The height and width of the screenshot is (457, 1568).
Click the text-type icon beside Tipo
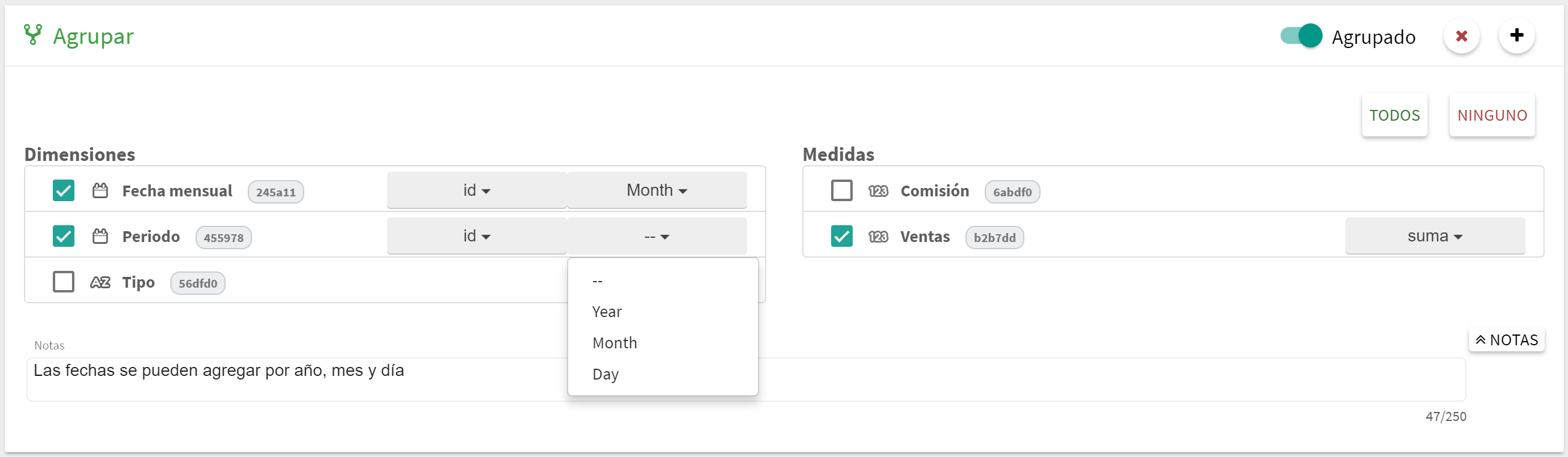click(100, 282)
